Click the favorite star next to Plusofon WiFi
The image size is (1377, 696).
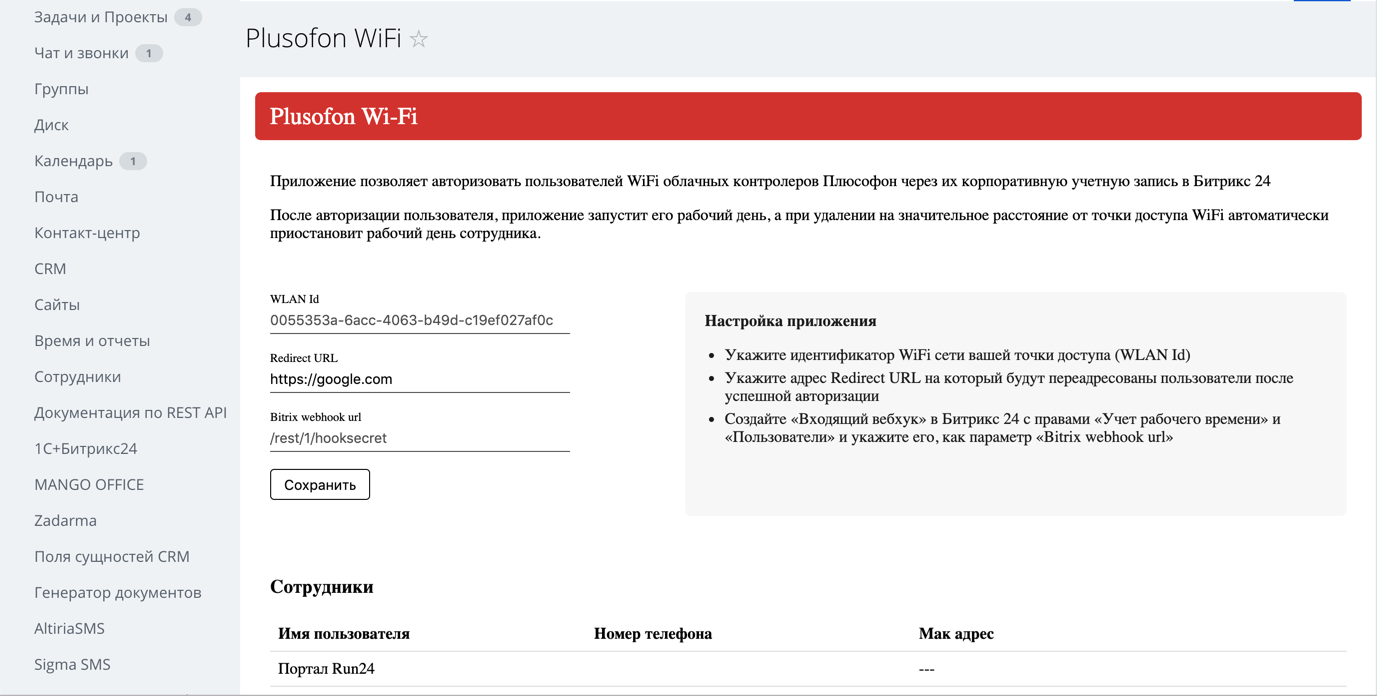tap(419, 39)
